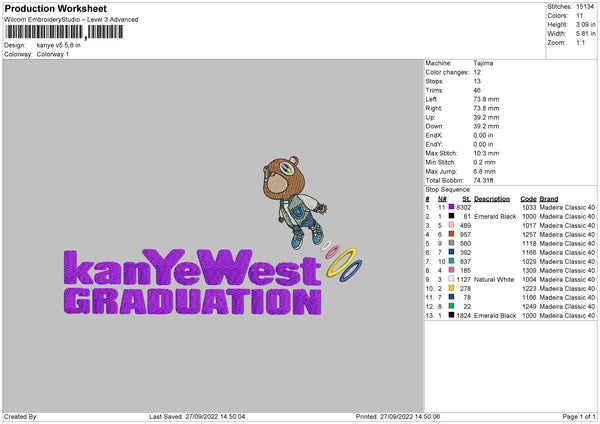The image size is (600, 424).
Task: Select the pink swatch with code 1309
Action: click(451, 270)
